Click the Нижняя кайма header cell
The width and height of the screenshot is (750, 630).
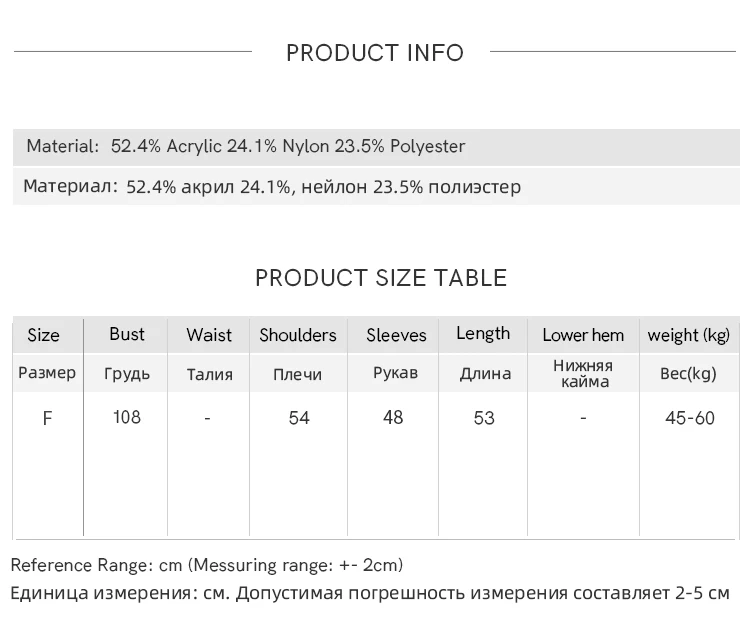[584, 374]
